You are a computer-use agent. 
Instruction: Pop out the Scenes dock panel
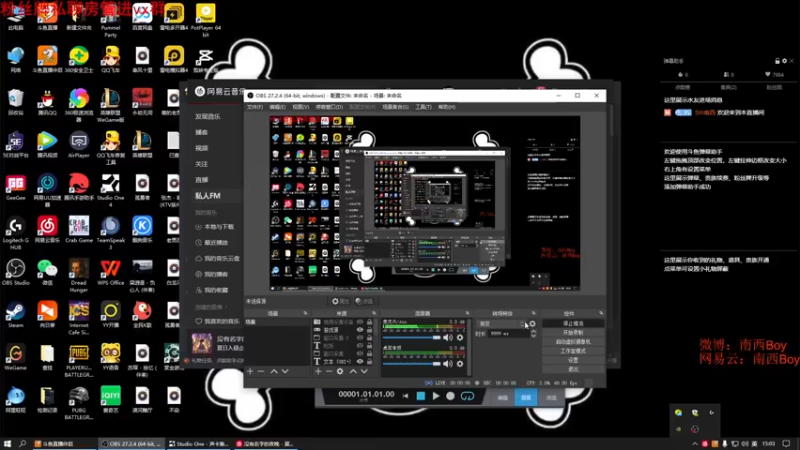[305, 313]
